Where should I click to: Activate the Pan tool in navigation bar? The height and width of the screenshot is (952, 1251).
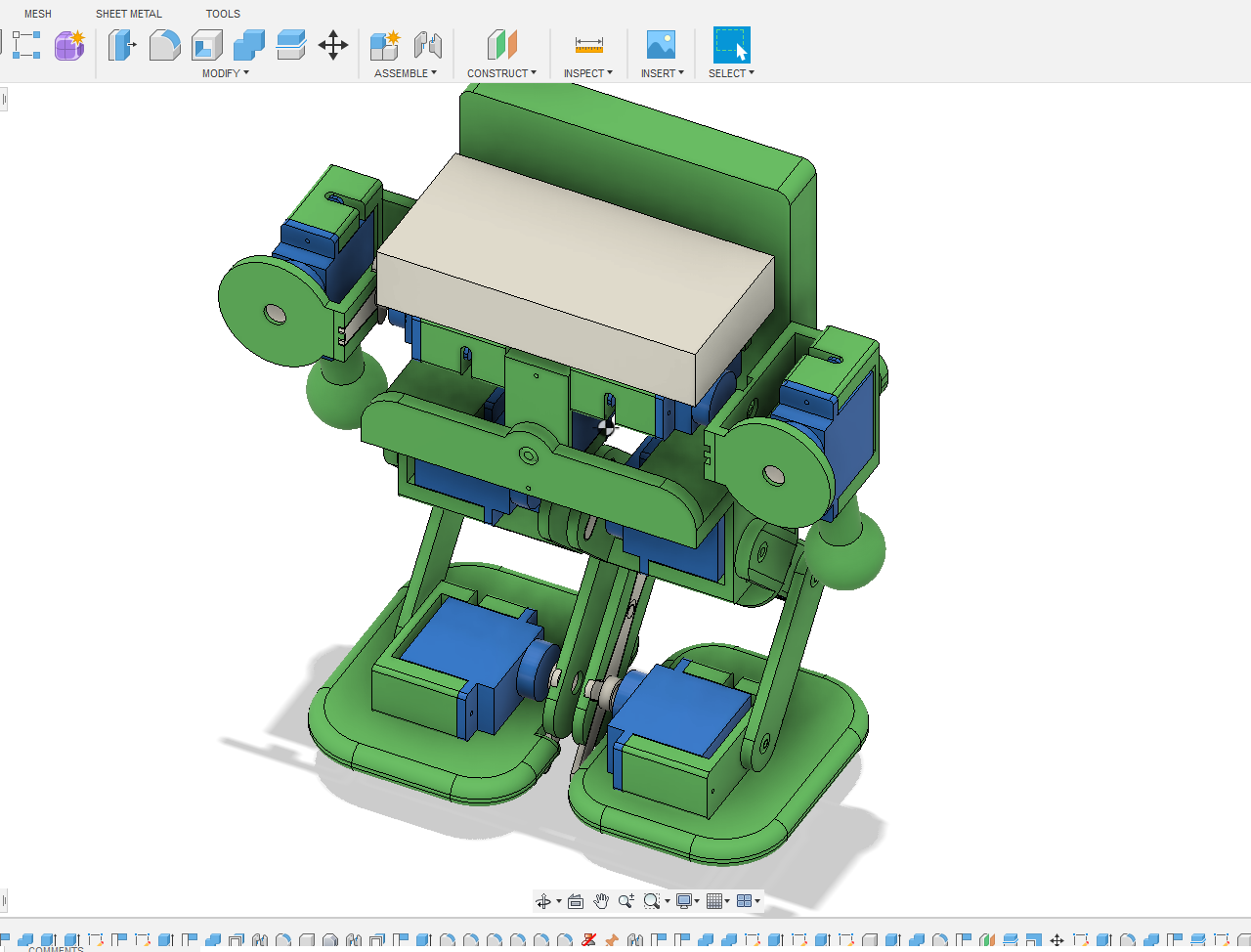pyautogui.click(x=601, y=900)
